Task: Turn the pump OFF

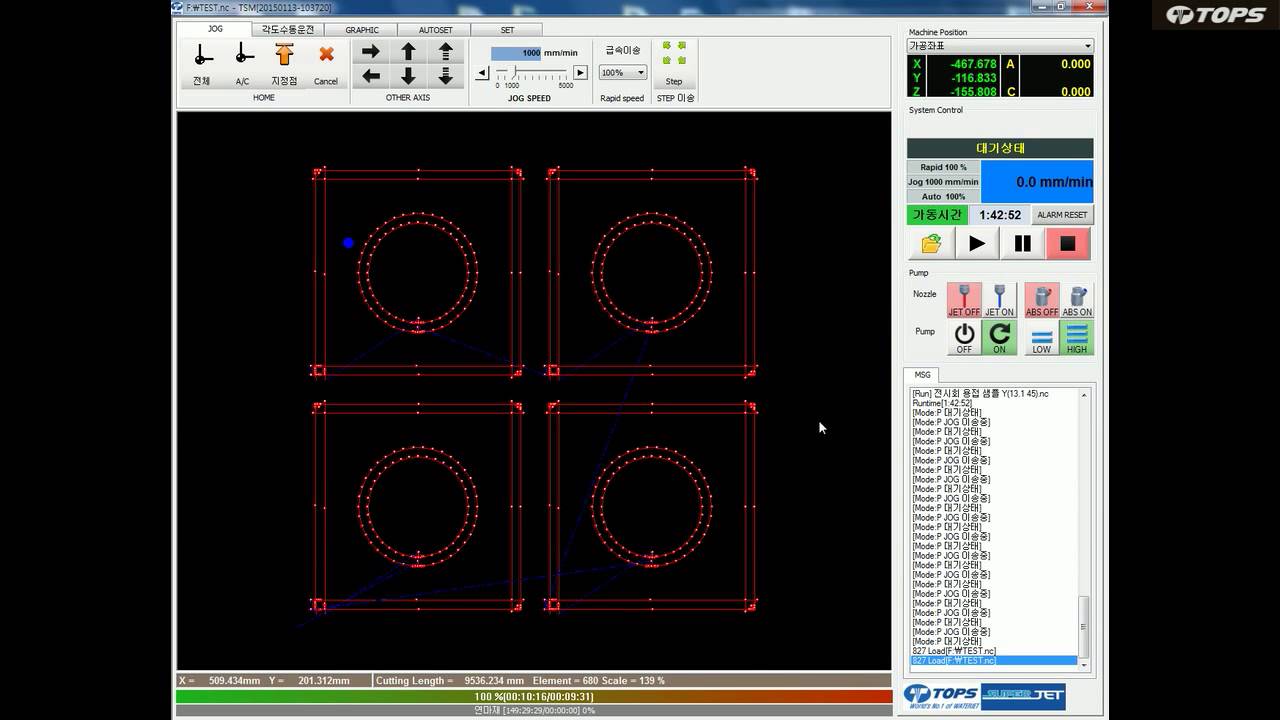Action: (x=964, y=338)
